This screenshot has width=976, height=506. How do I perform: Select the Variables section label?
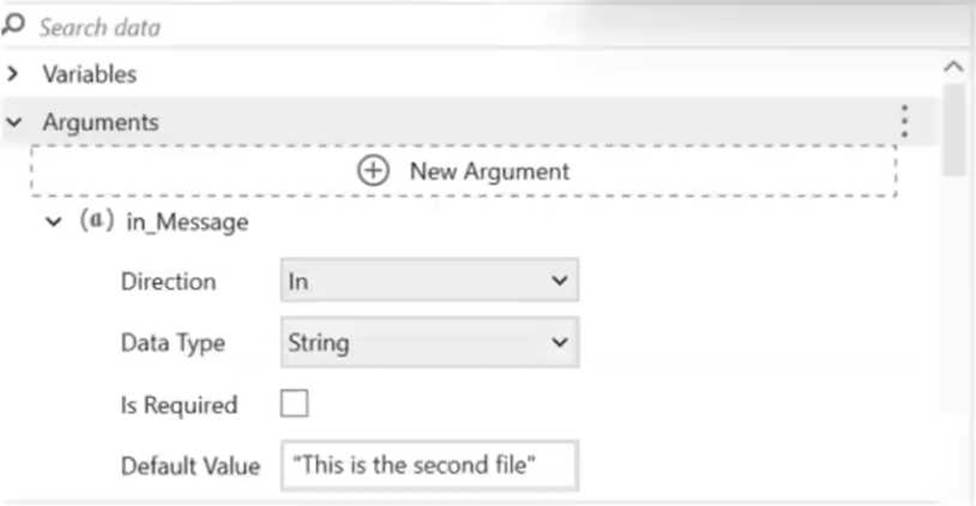(90, 74)
